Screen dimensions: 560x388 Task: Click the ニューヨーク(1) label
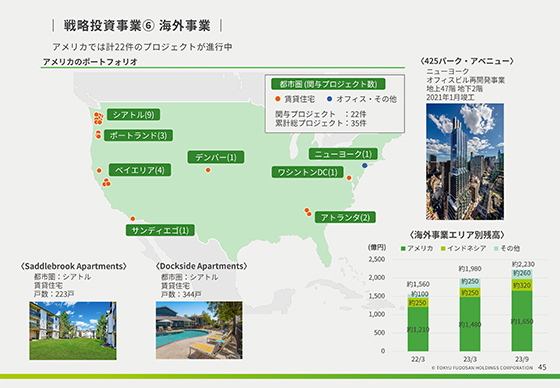coord(343,154)
